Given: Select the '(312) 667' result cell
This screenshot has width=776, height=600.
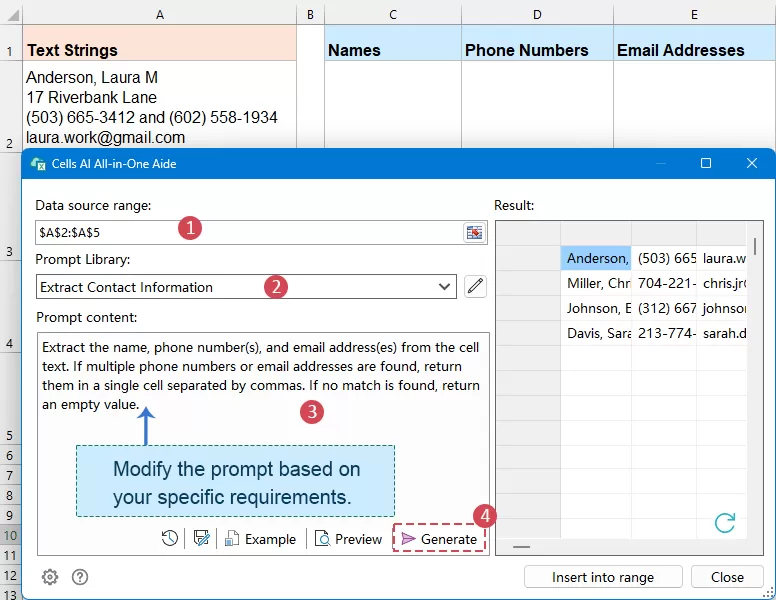Looking at the screenshot, I should [664, 308].
